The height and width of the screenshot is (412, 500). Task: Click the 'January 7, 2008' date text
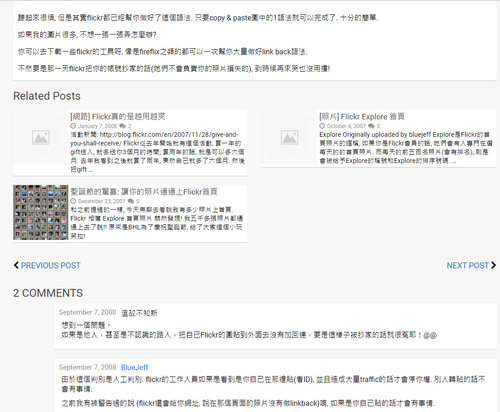pos(97,126)
